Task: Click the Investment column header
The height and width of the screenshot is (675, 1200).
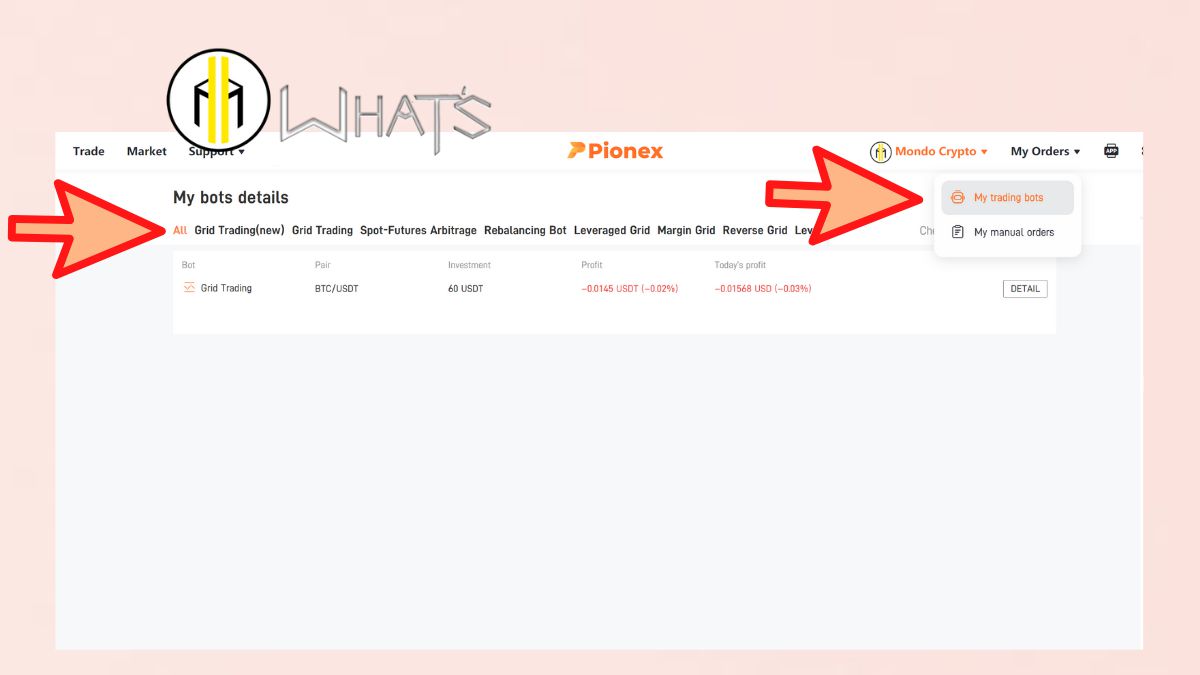Action: [469, 265]
